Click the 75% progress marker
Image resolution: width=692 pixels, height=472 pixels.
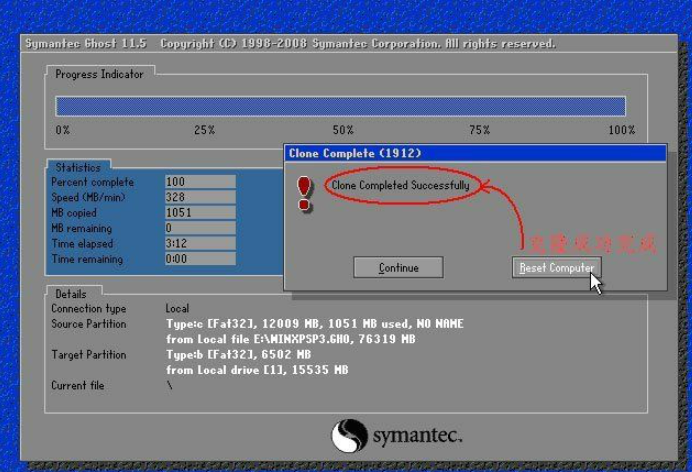479,130
